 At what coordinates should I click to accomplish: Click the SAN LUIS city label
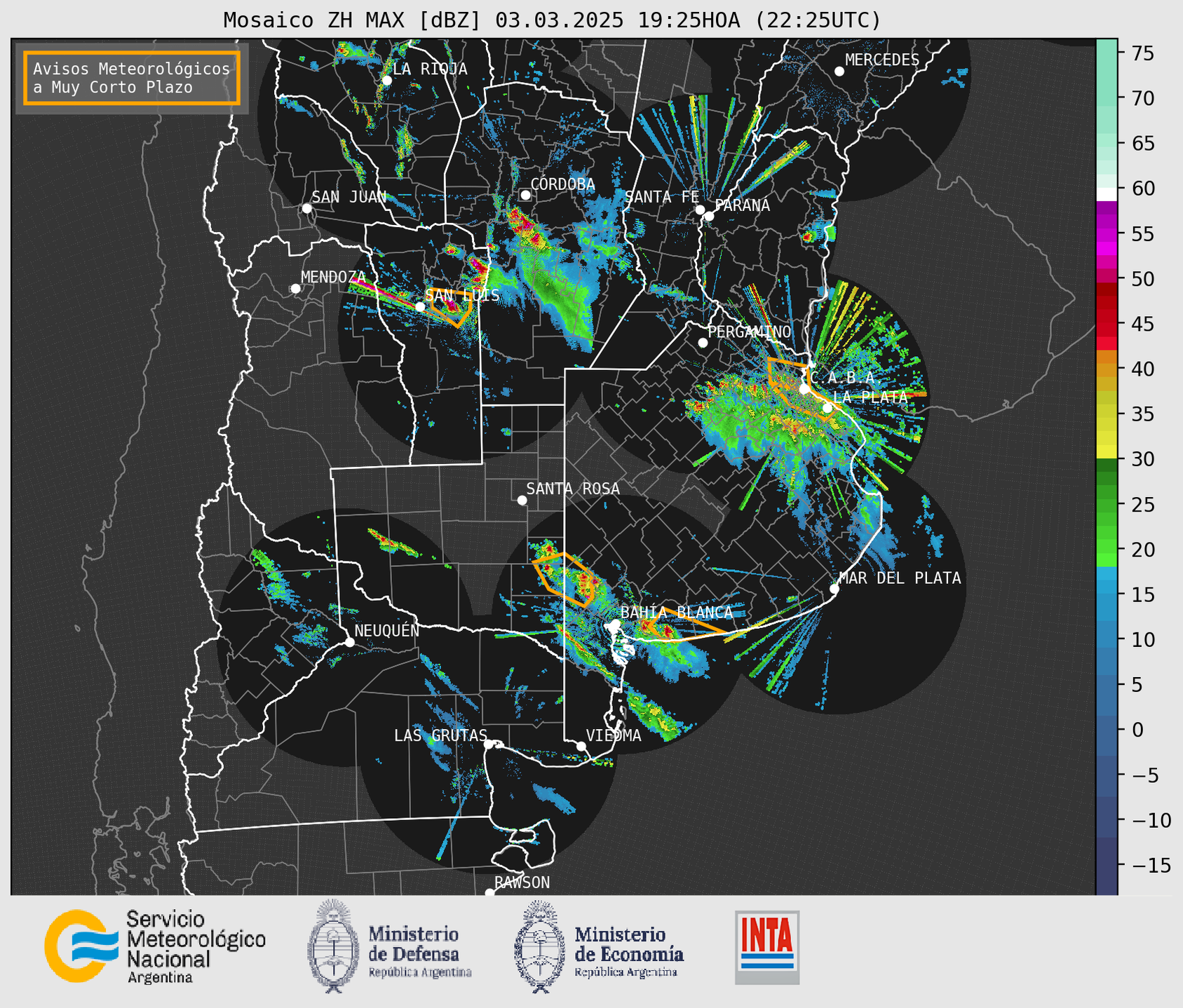462,296
